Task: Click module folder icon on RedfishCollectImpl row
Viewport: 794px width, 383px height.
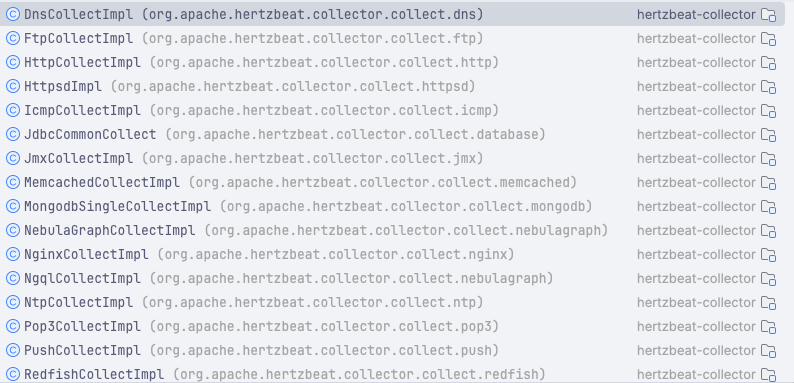Action: click(x=769, y=374)
